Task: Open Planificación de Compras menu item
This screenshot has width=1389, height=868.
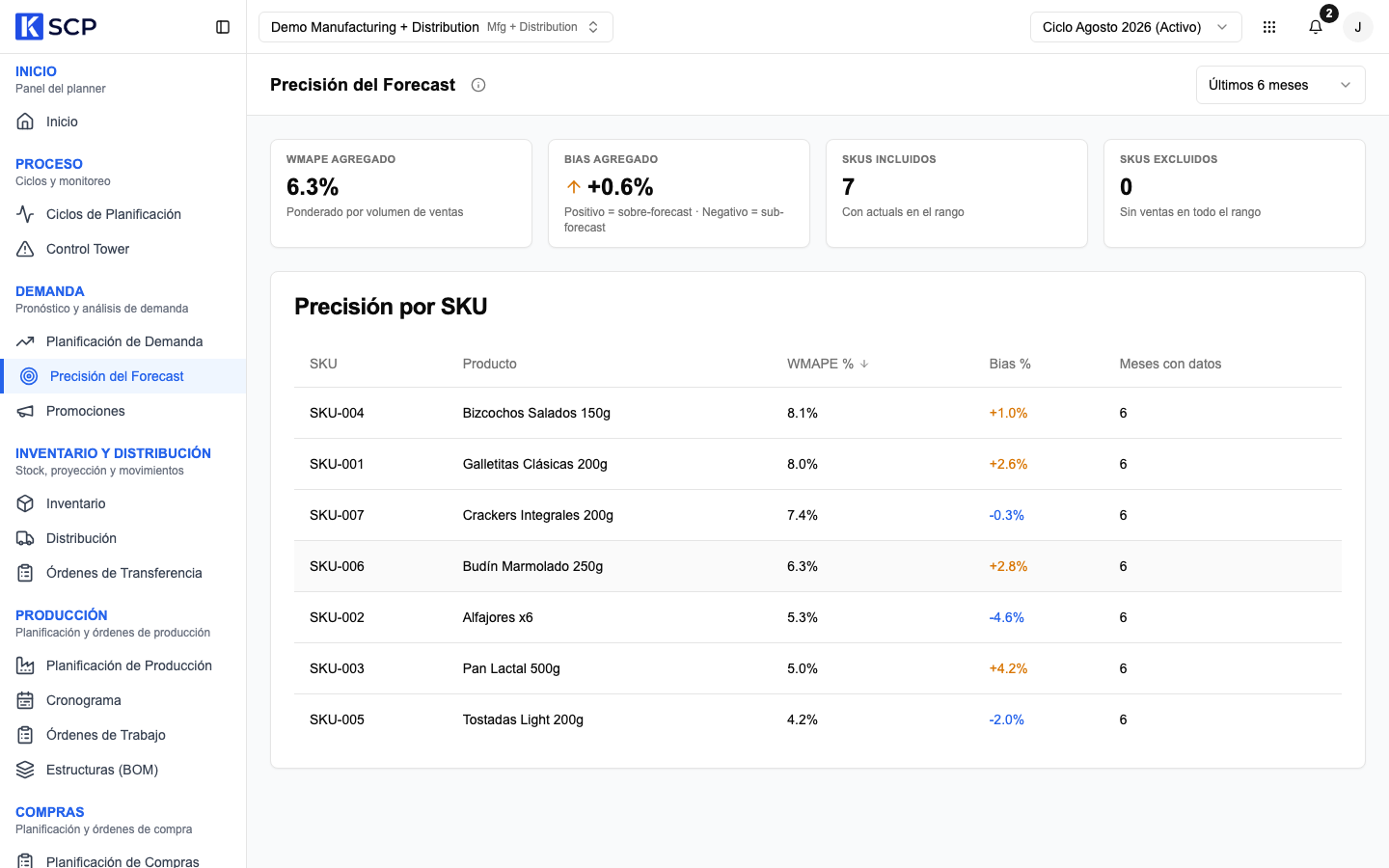Action: click(x=123, y=860)
